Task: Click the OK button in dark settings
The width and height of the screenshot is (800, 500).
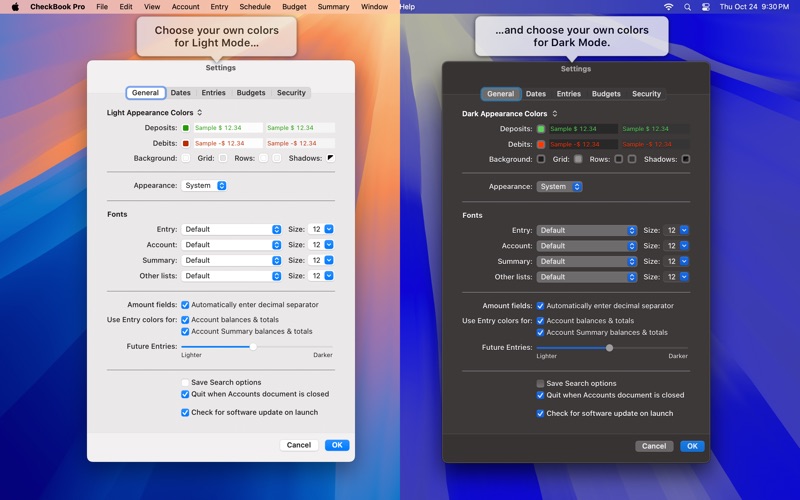Action: point(692,446)
